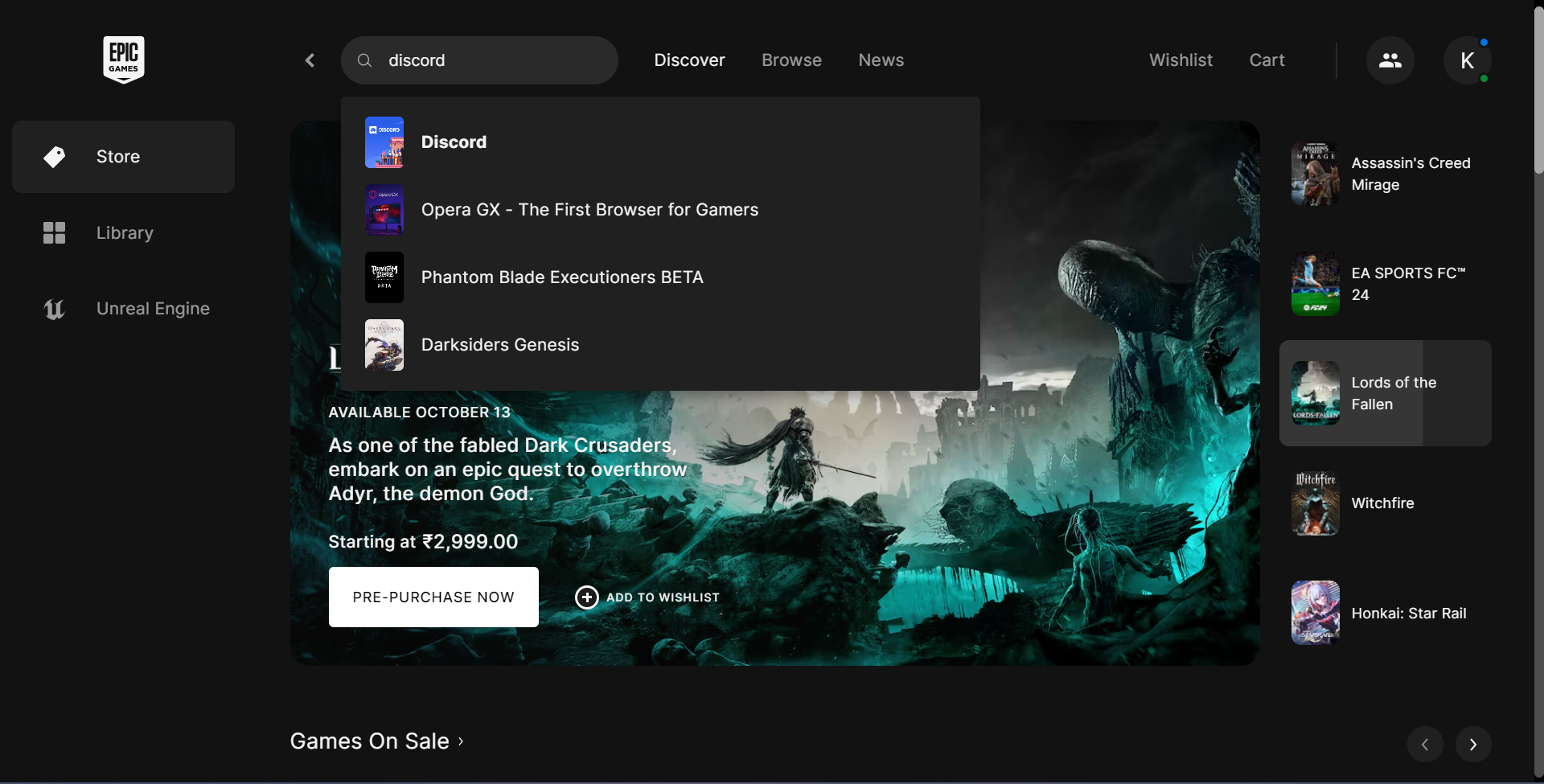Click the Add to Wishlist label
The image size is (1544, 784).
(663, 597)
